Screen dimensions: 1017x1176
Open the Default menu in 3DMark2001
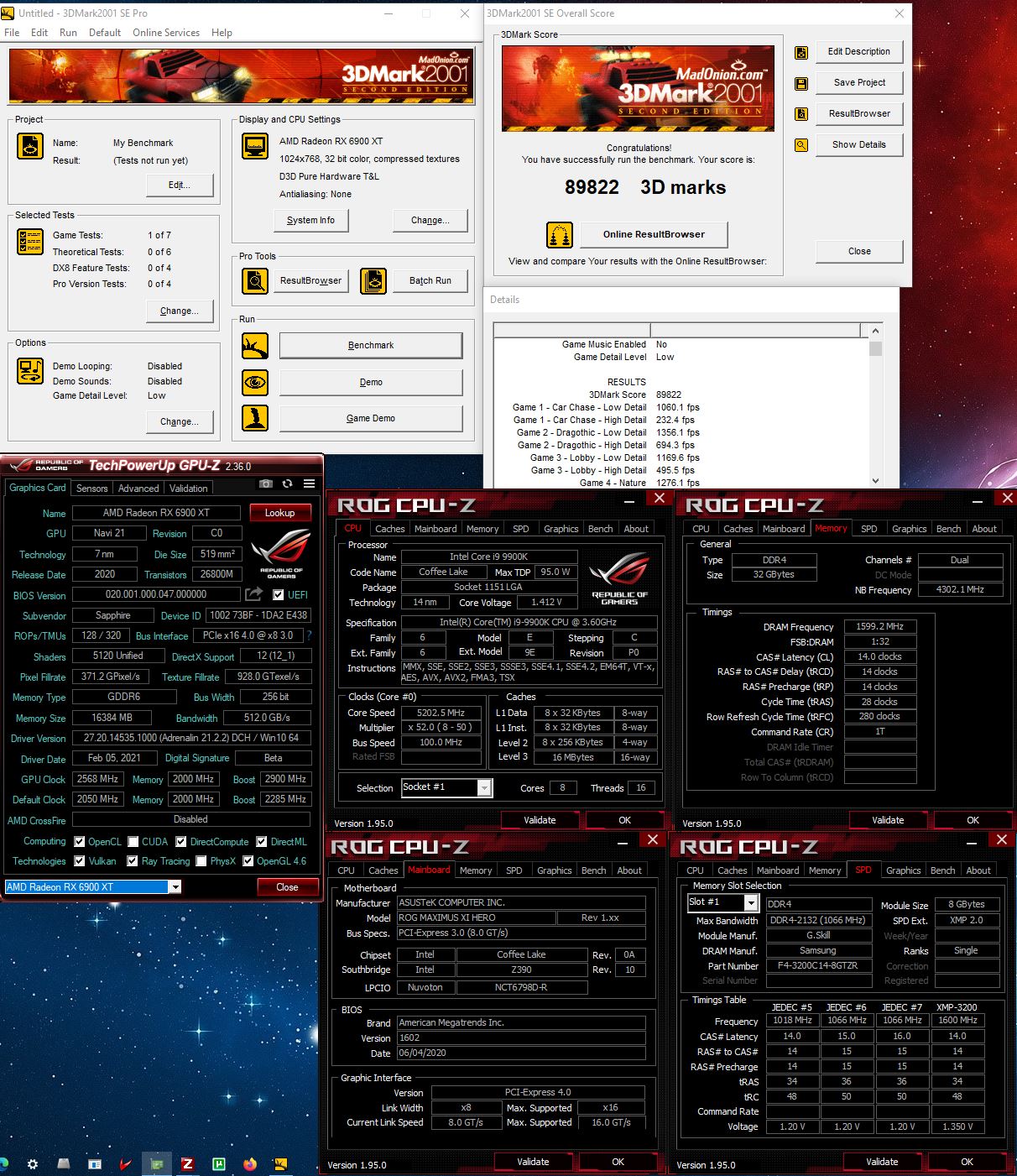tap(105, 33)
